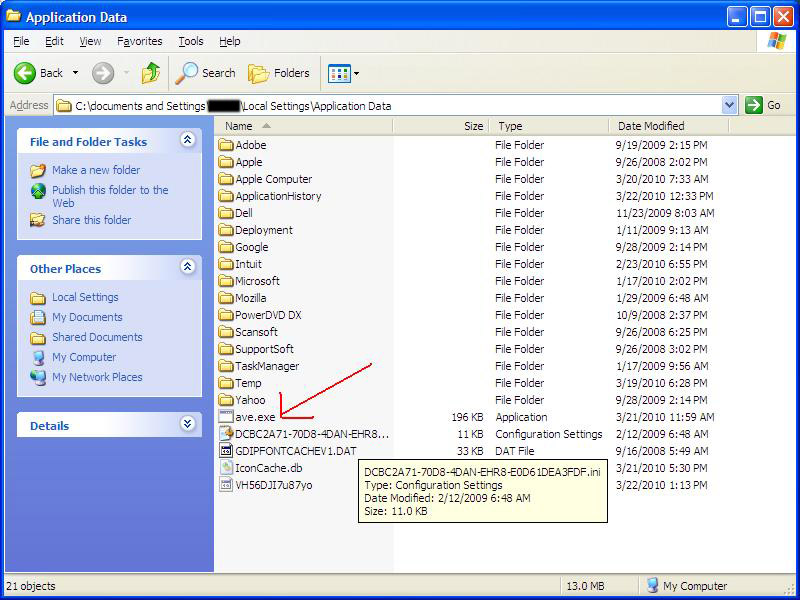Viewport: 800px width, 600px height.
Task: Click the GDIPFONTCACHEV1.DAT file name
Action: click(x=296, y=452)
